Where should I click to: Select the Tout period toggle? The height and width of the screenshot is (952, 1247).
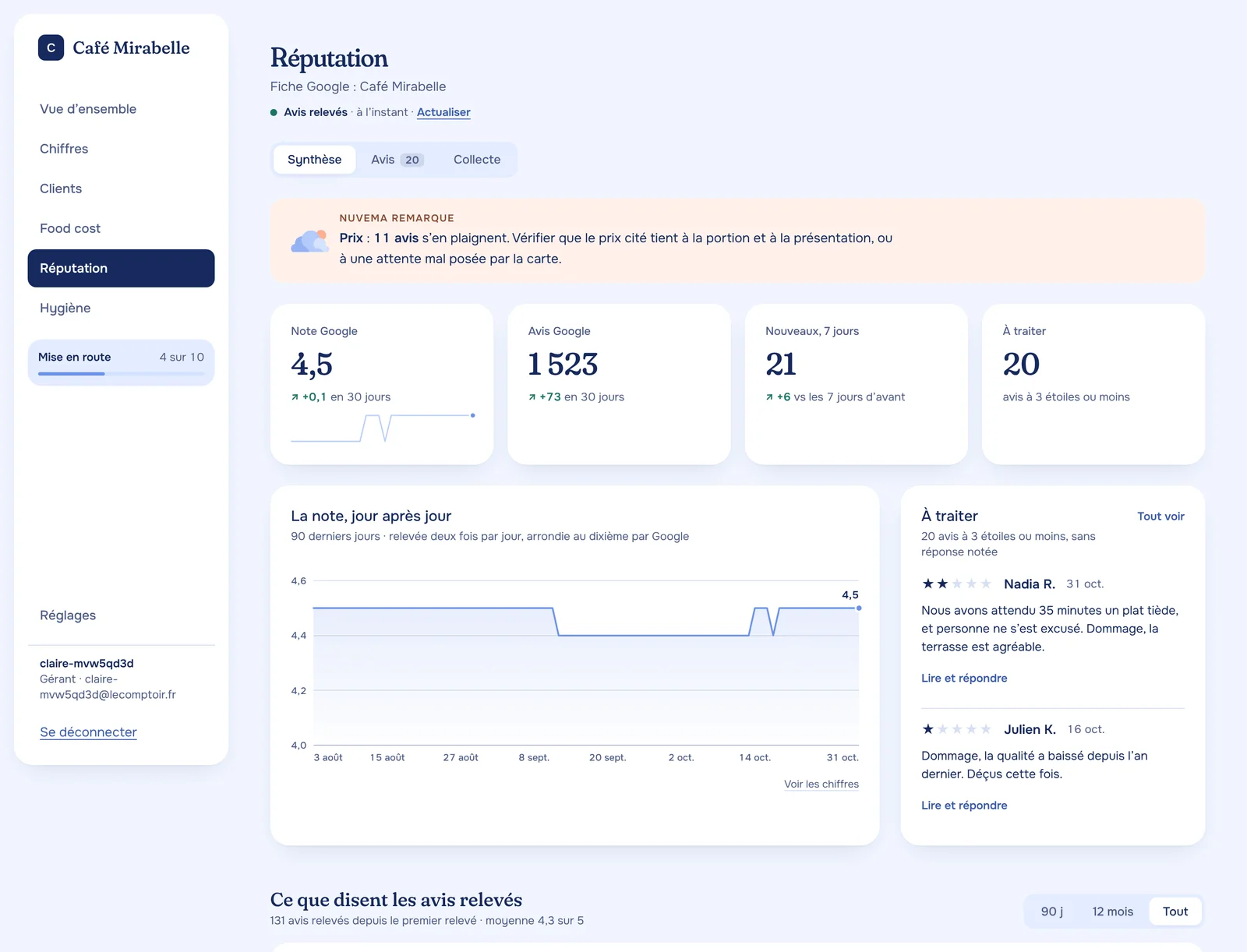coord(1175,911)
